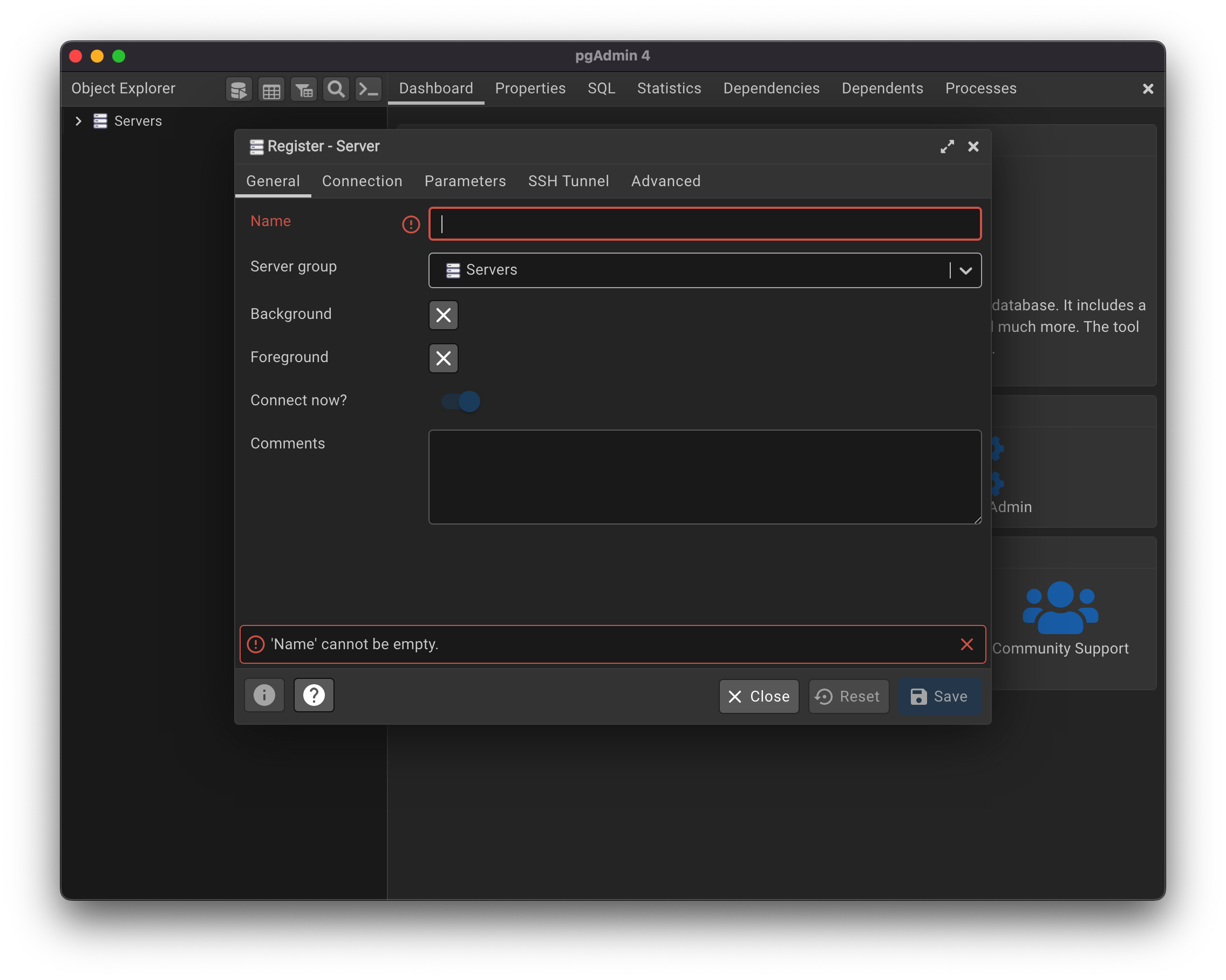
Task: Click the View Data table icon
Action: [x=271, y=89]
